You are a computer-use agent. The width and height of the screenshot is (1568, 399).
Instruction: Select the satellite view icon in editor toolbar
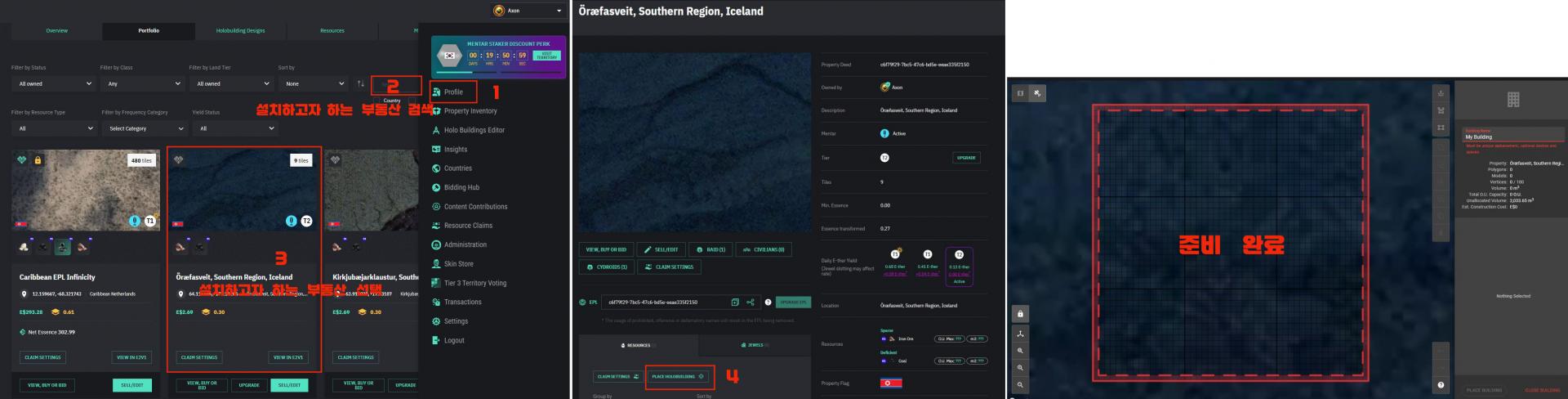1037,93
